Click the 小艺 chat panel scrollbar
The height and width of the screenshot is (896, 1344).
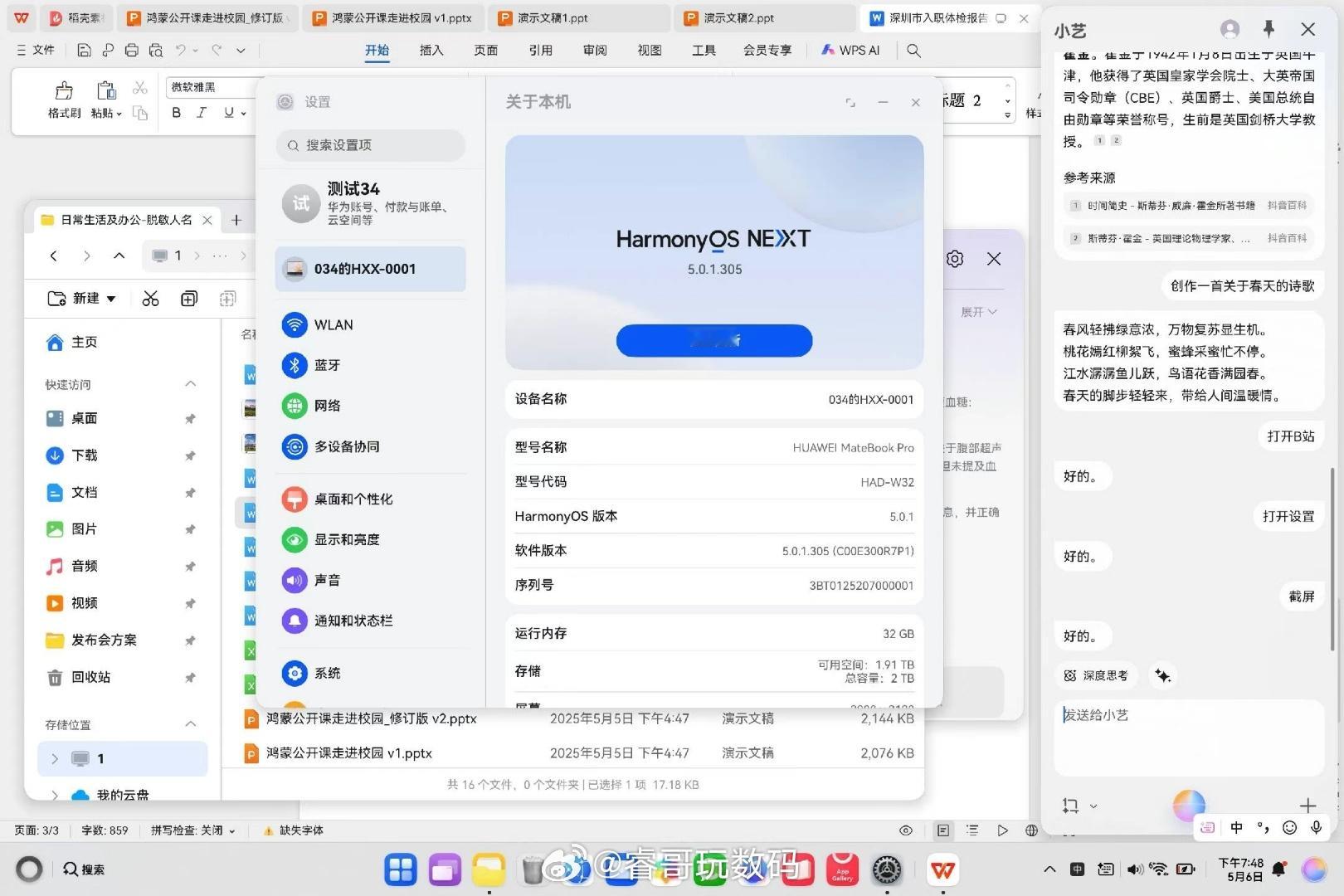click(1332, 560)
